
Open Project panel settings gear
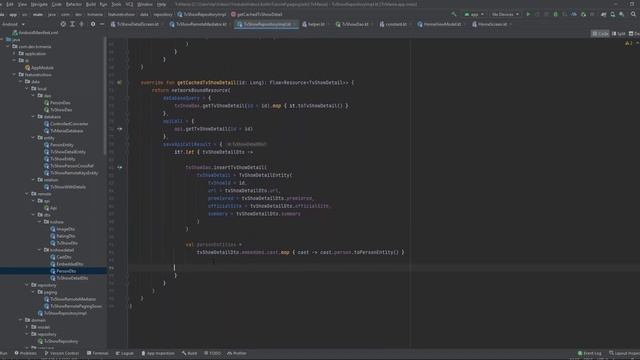(x=93, y=24)
